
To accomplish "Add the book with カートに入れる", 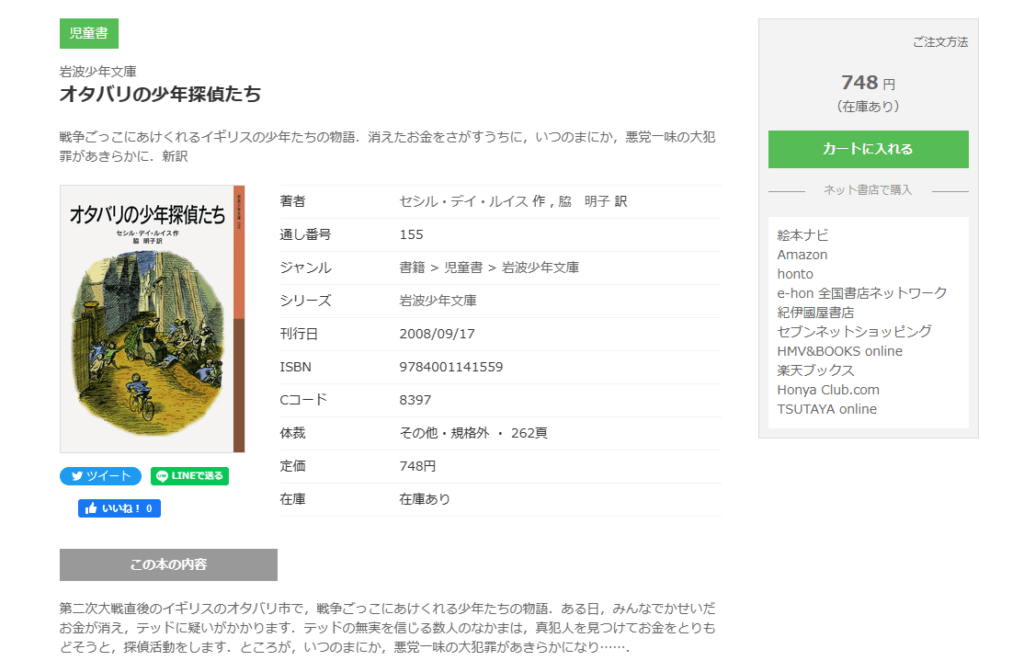I will [x=867, y=149].
